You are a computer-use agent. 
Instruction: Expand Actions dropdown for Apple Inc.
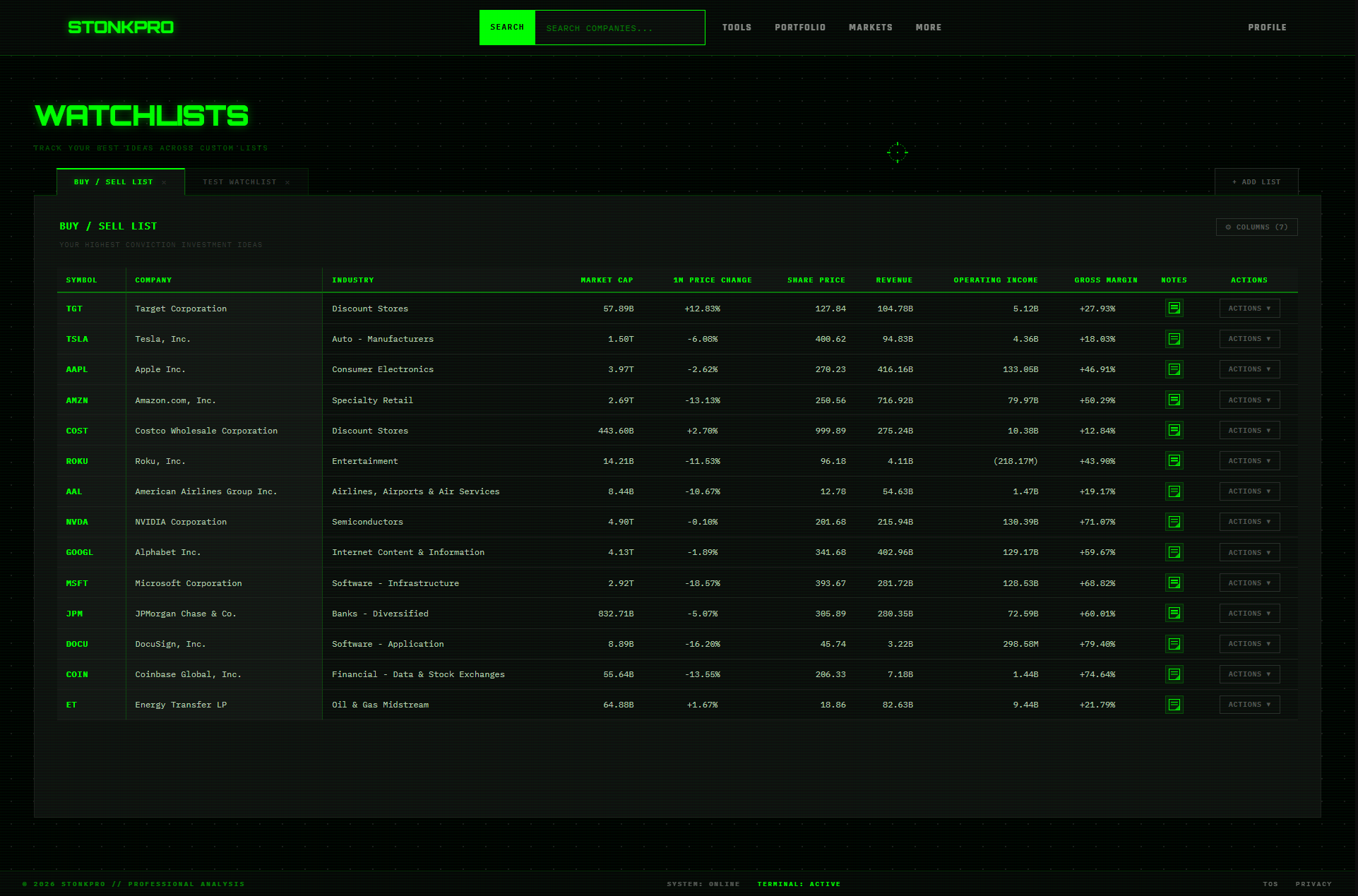tap(1249, 369)
